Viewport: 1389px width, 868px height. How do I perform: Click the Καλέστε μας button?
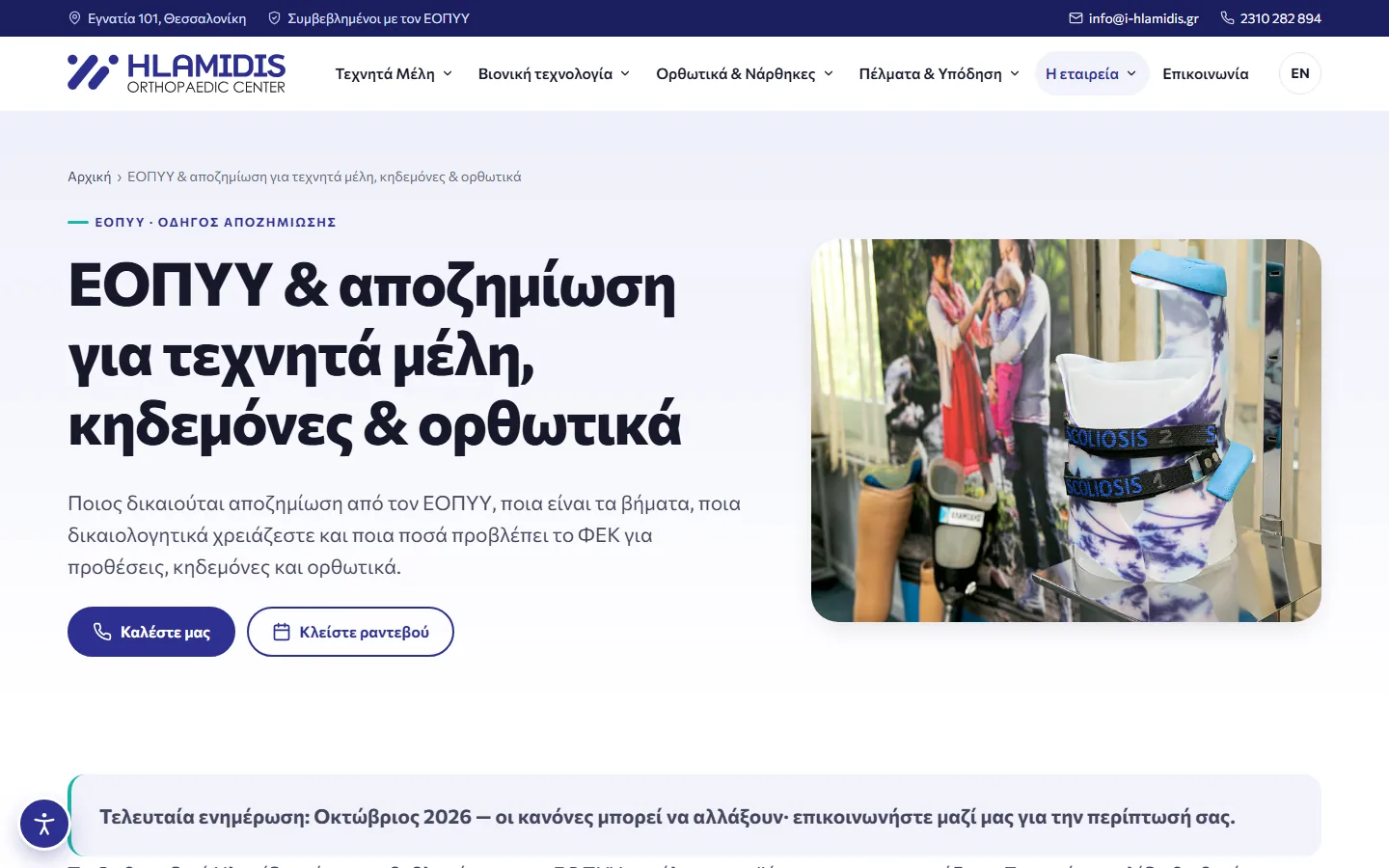point(151,632)
